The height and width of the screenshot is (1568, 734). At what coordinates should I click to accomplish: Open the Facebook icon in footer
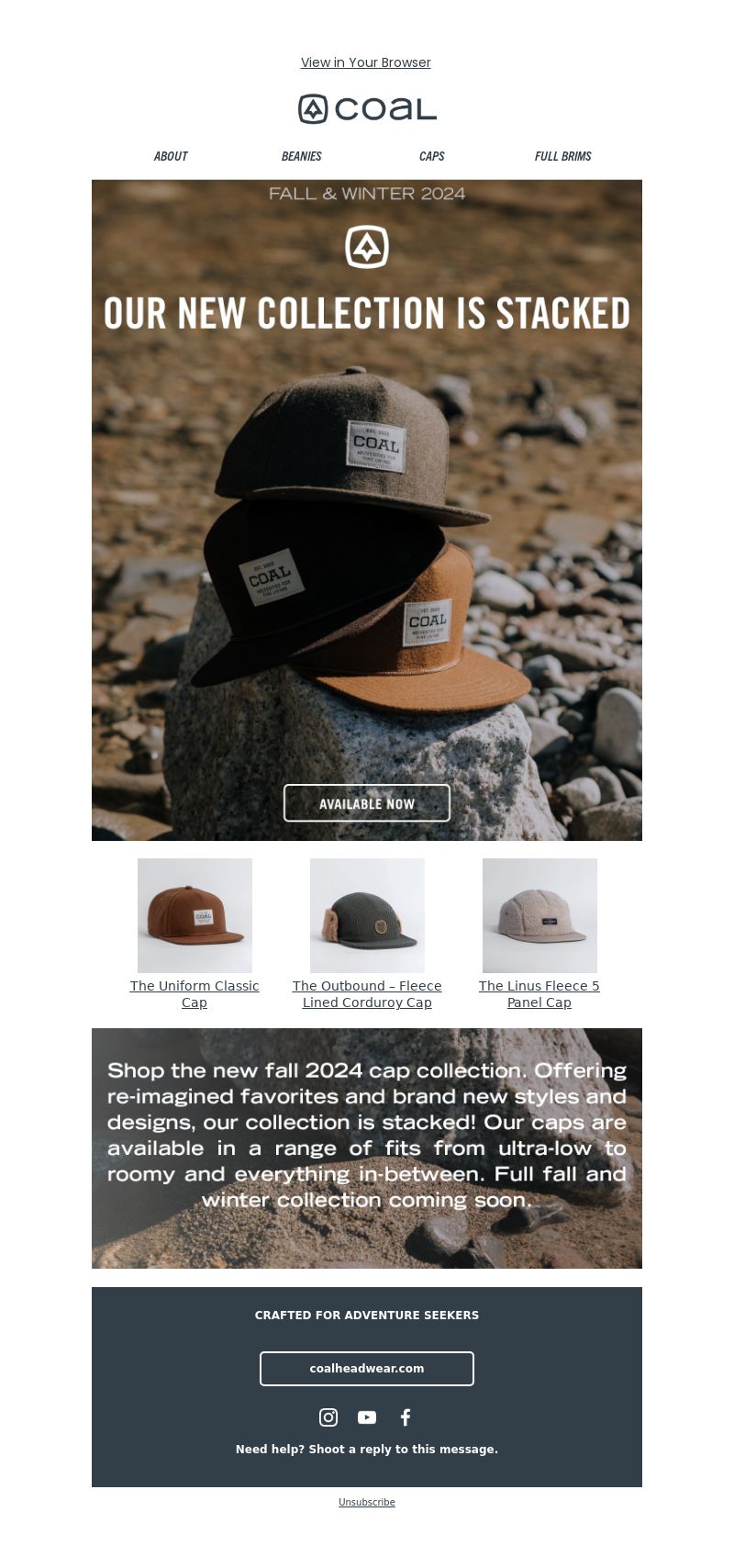[x=406, y=1417]
